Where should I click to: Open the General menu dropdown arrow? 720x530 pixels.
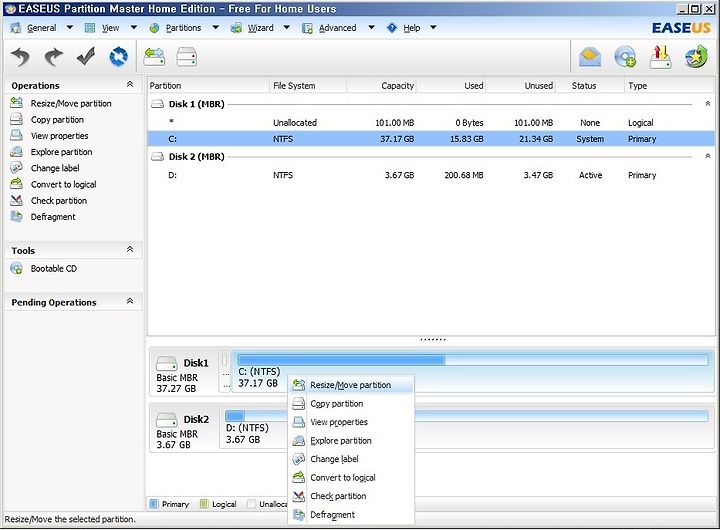(69, 28)
